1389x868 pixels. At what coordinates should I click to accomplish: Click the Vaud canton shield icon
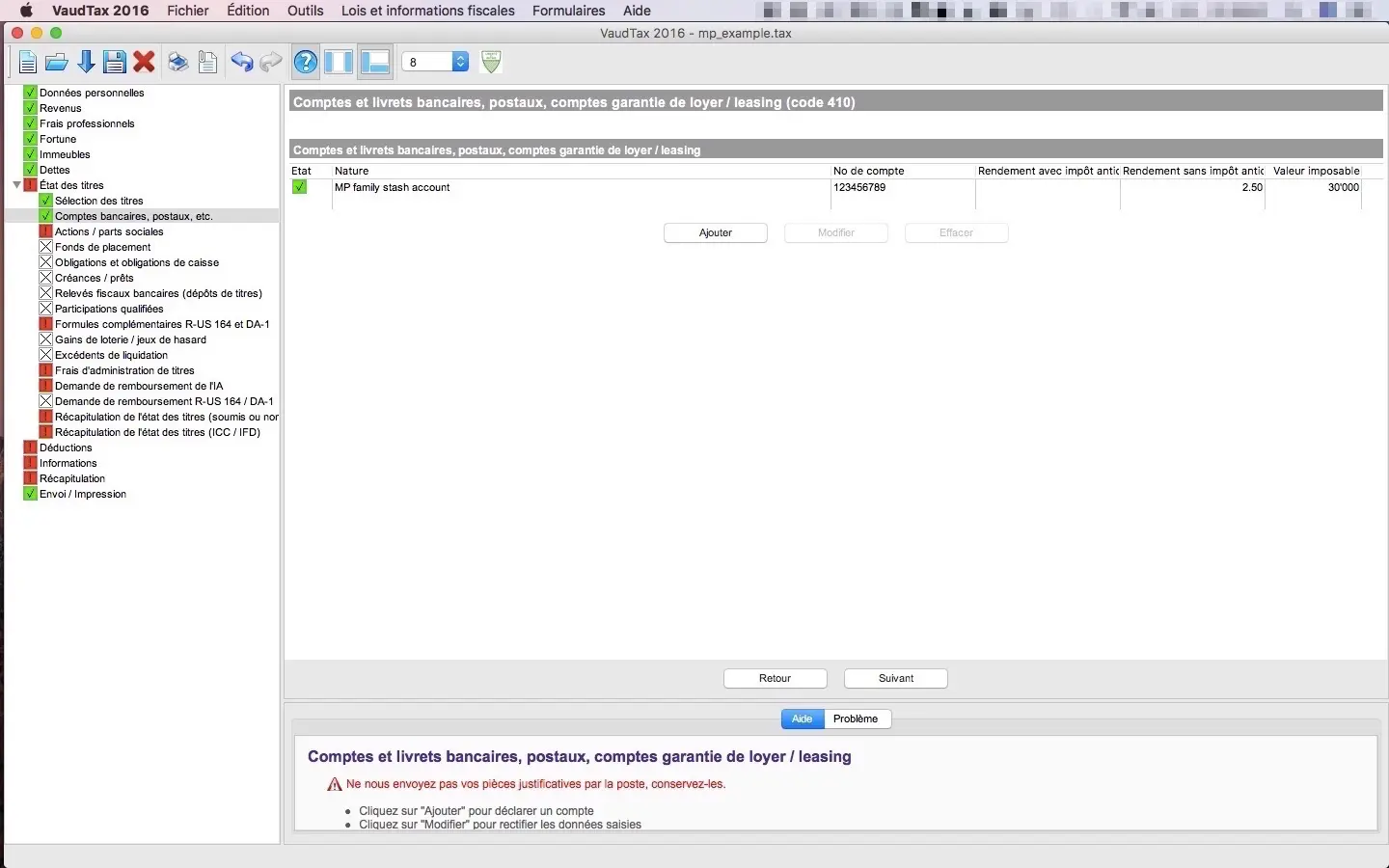[x=491, y=63]
